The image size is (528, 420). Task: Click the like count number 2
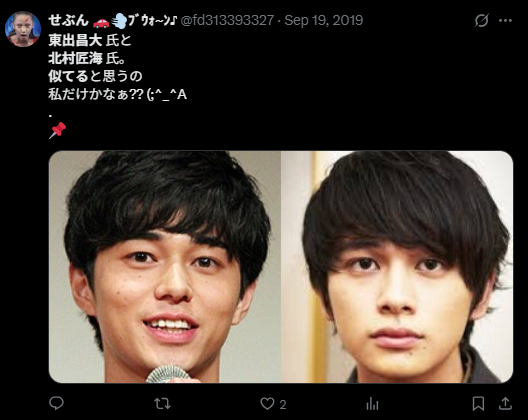pos(283,405)
